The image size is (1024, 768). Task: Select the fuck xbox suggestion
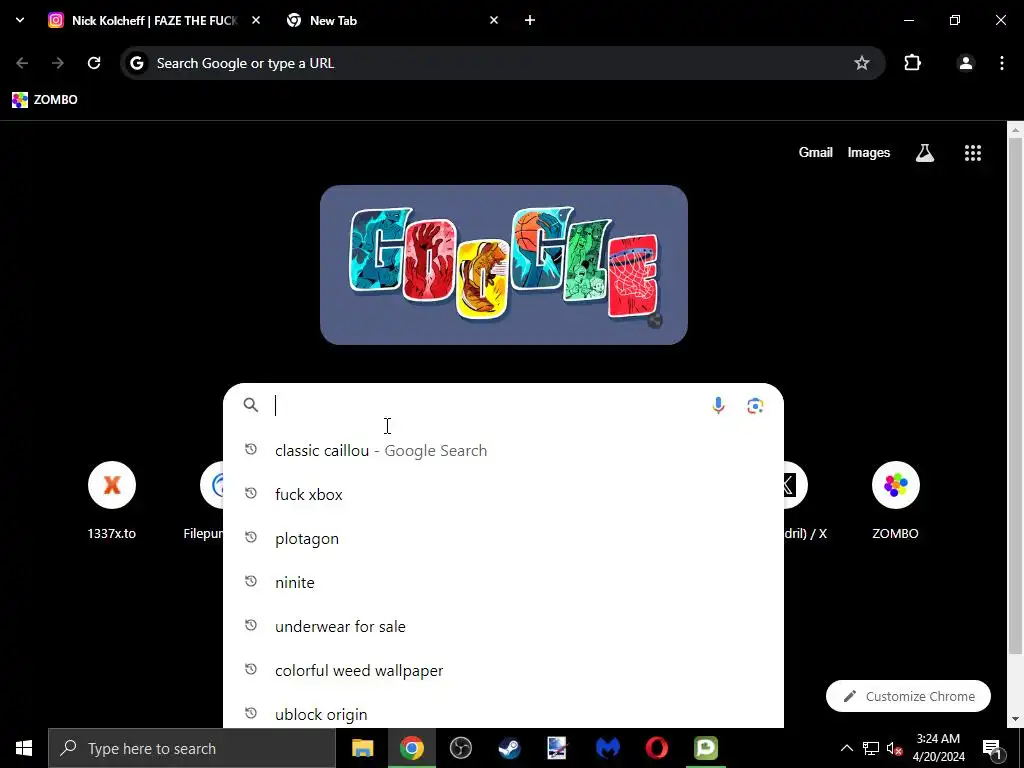(503, 494)
